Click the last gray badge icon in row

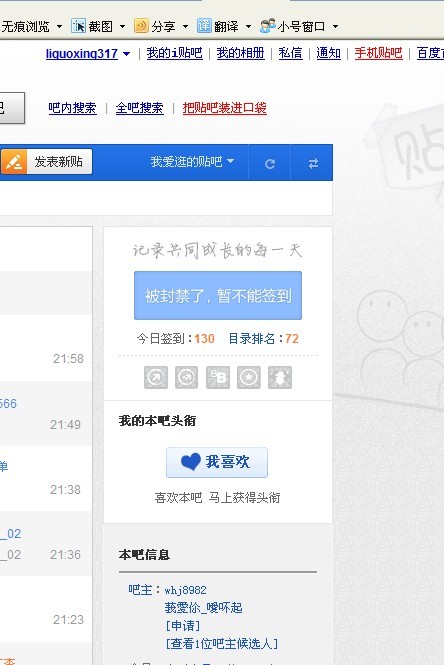coord(280,377)
